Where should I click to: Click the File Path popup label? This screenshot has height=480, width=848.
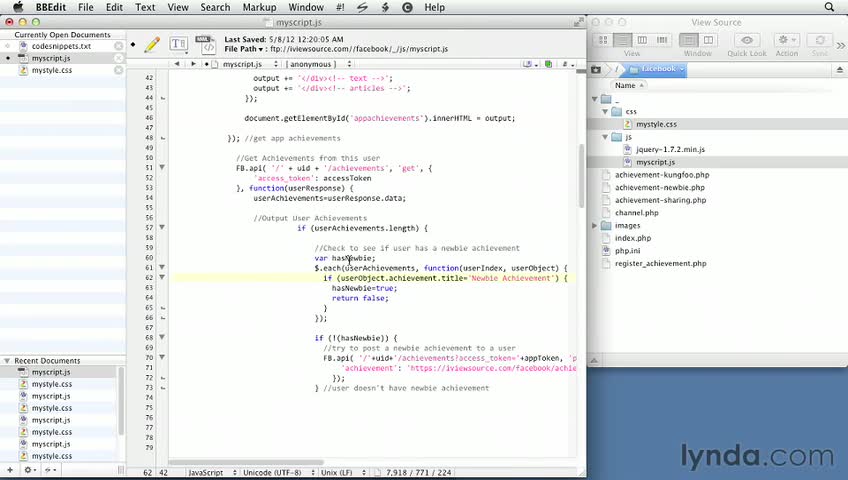pyautogui.click(x=244, y=49)
